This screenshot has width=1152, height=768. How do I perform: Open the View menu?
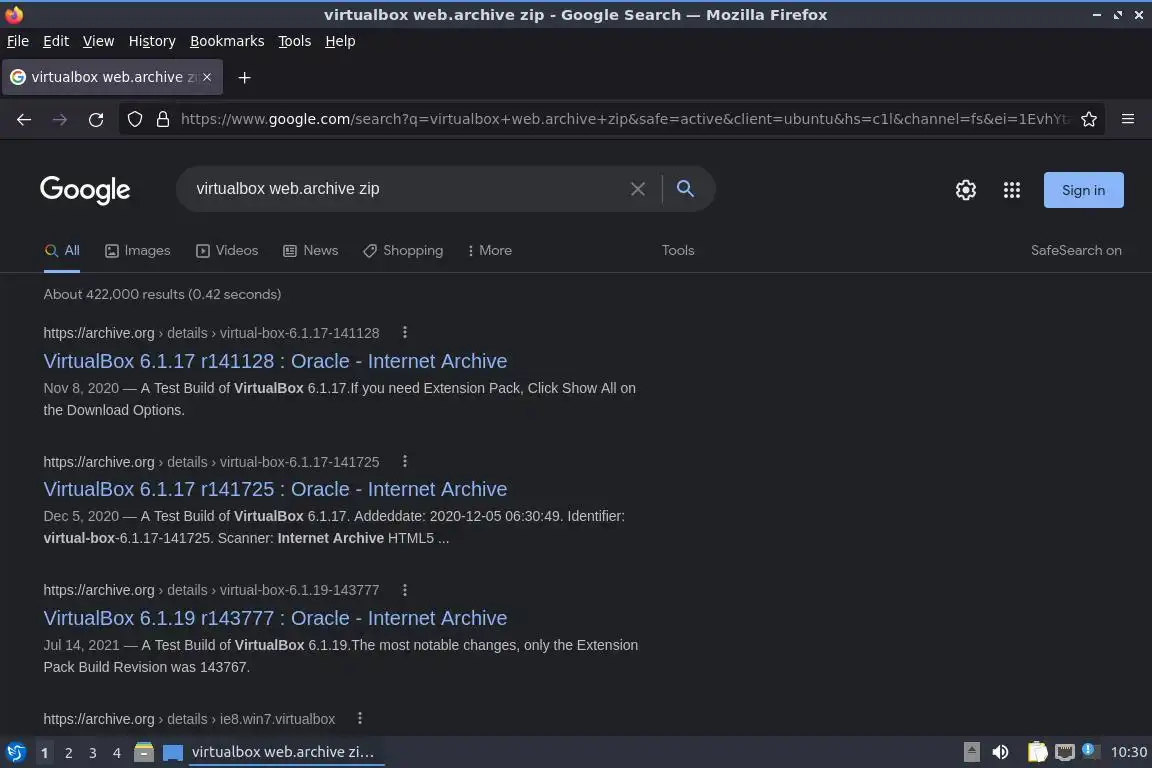point(98,41)
